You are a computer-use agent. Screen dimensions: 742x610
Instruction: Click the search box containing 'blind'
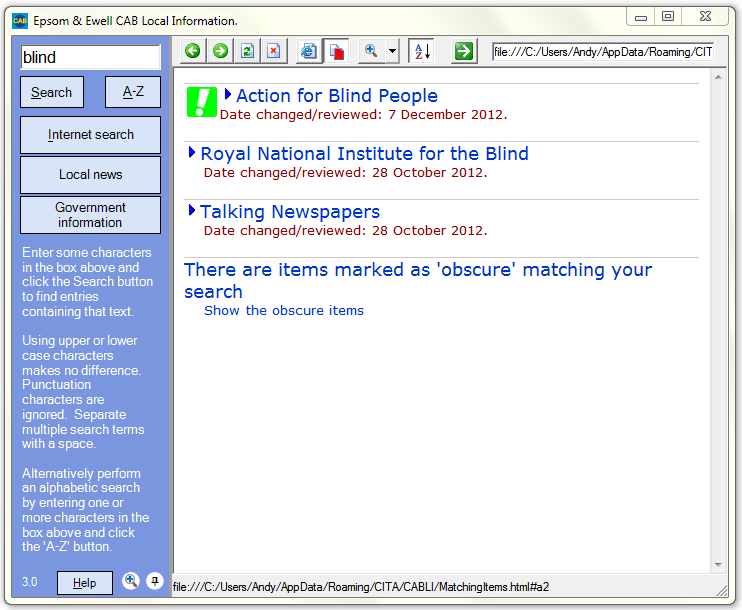point(90,57)
